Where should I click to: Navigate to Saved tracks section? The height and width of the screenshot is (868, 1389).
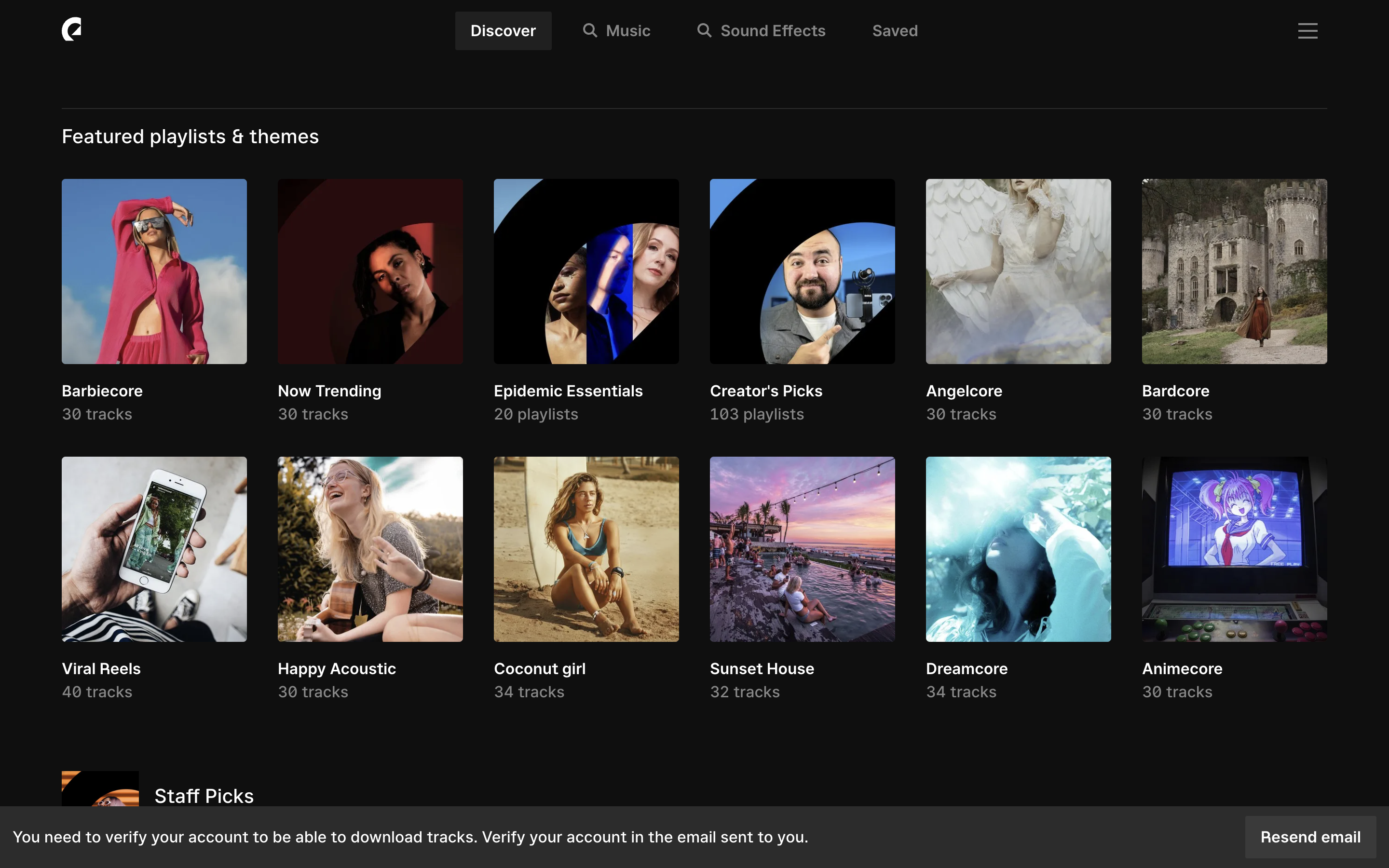point(894,30)
